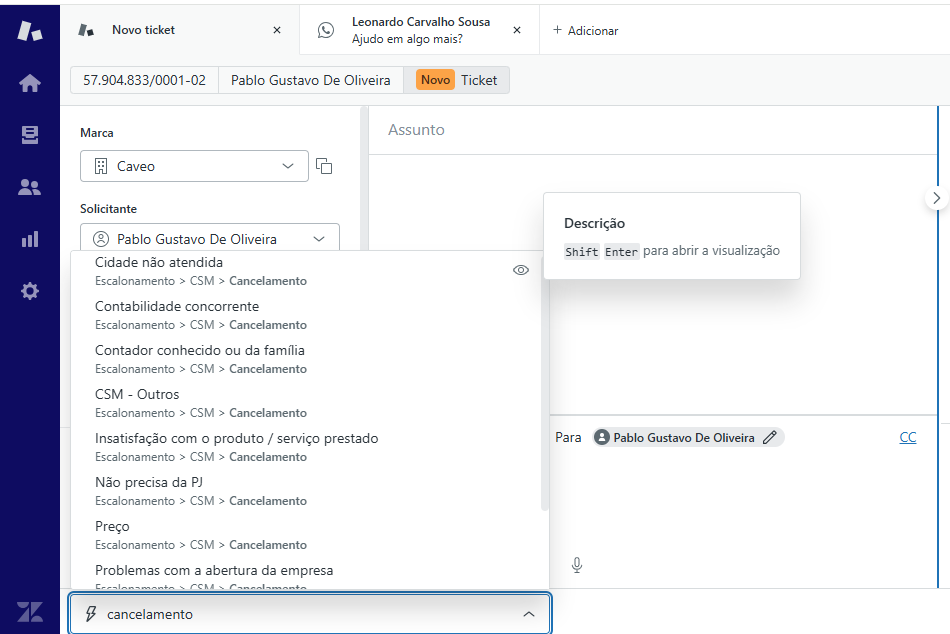
Task: Open the Admin gear icon
Action: pyautogui.click(x=30, y=291)
